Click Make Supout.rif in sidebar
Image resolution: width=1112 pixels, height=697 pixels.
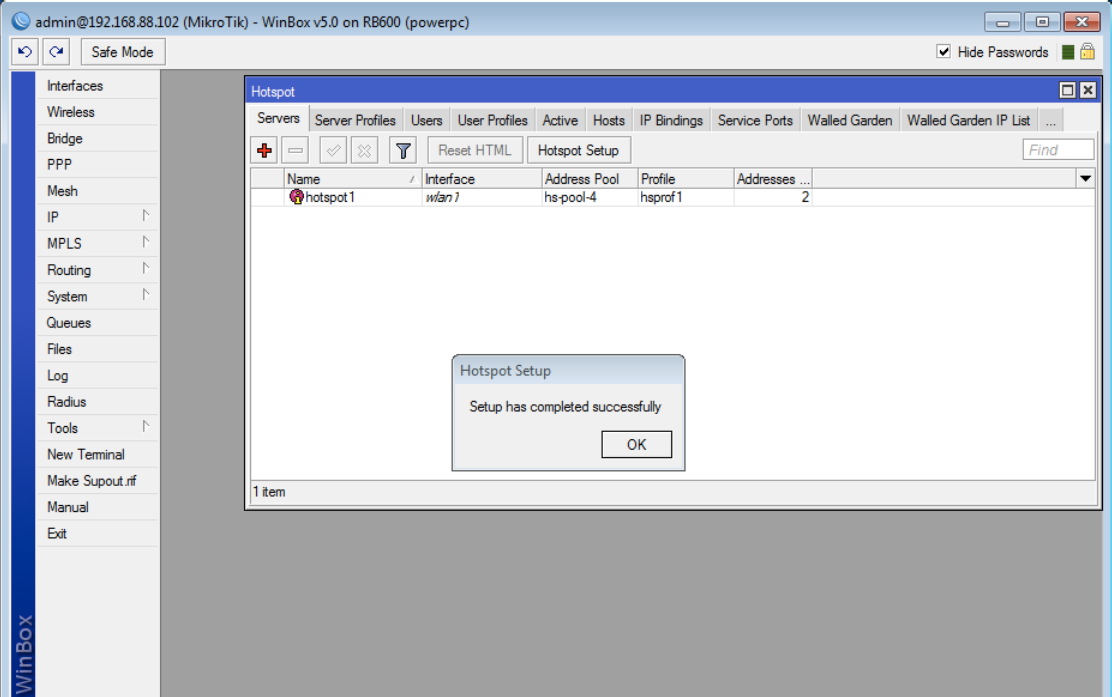coord(96,481)
